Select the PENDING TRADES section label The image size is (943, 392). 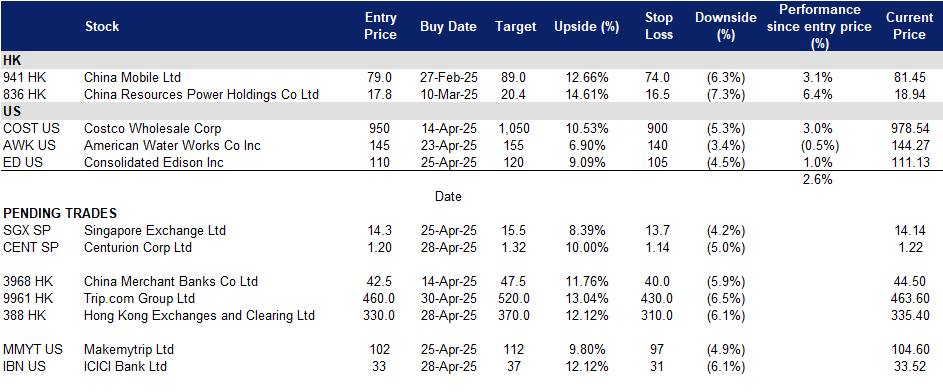point(60,213)
